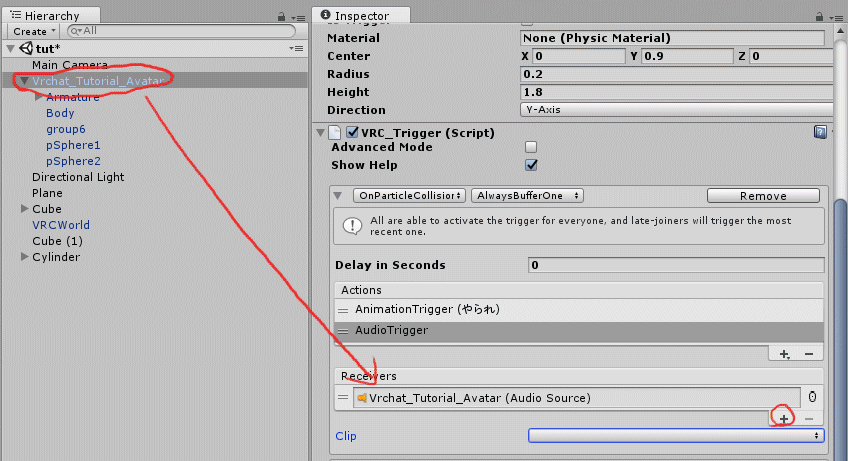Open VRC_Trigger help reference icon
The image size is (848, 461).
(x=820, y=132)
